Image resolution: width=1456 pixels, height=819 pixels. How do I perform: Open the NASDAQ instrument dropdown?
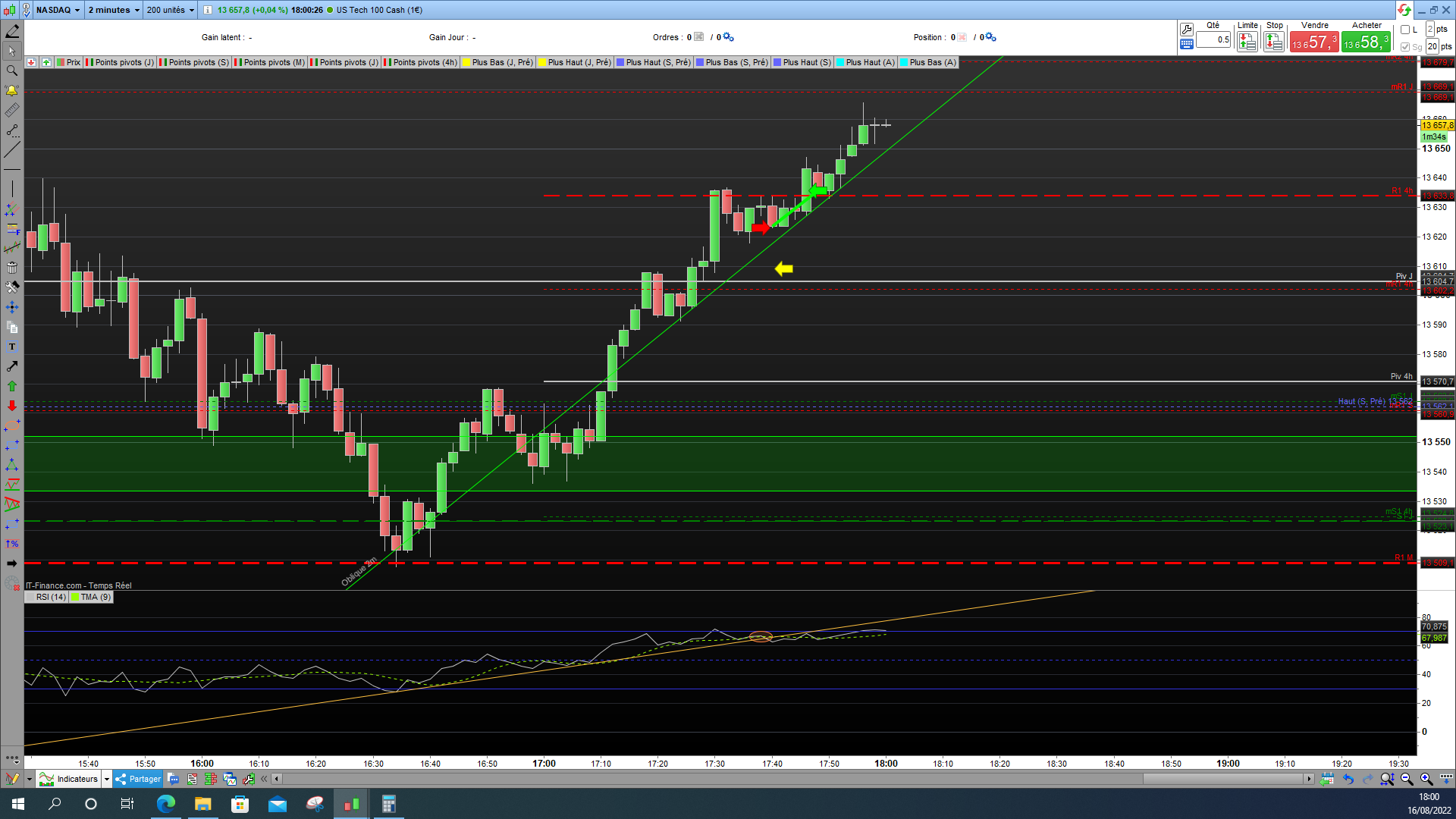pos(58,10)
